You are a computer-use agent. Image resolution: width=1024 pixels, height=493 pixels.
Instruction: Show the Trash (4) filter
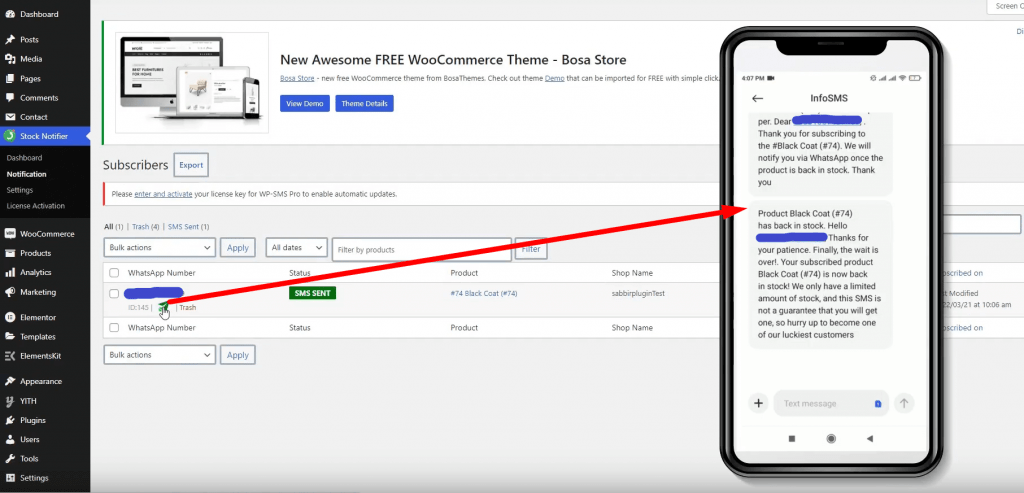pos(146,227)
